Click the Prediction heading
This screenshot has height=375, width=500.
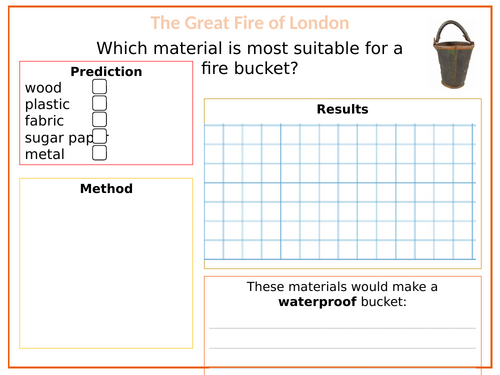click(106, 72)
